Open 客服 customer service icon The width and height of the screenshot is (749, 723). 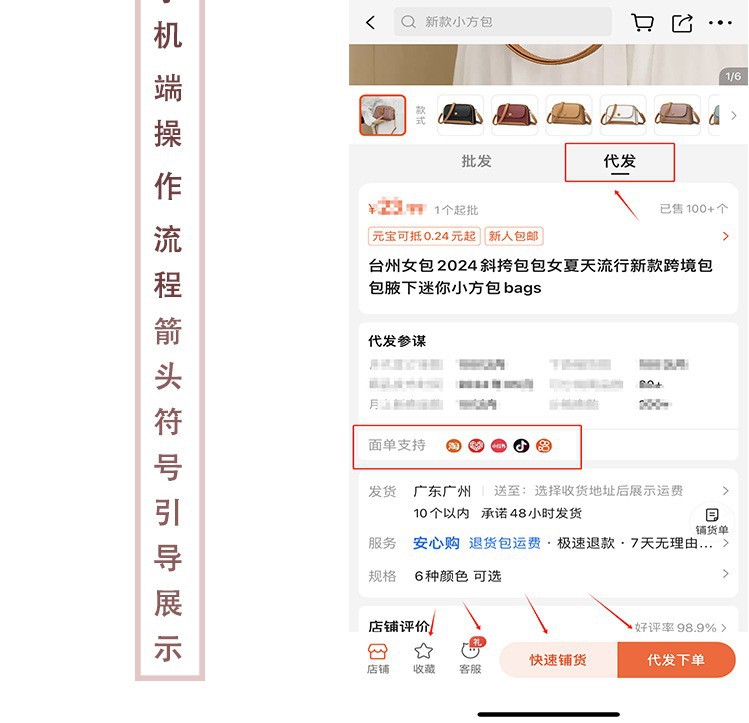coord(471,659)
